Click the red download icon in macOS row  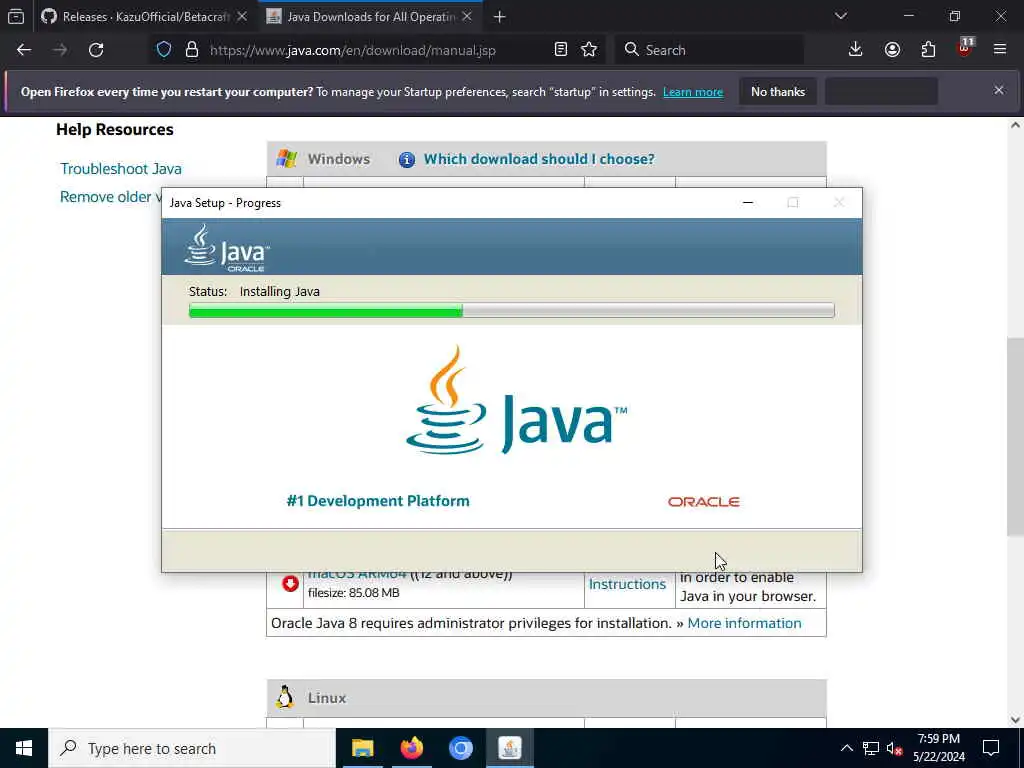coord(290,584)
